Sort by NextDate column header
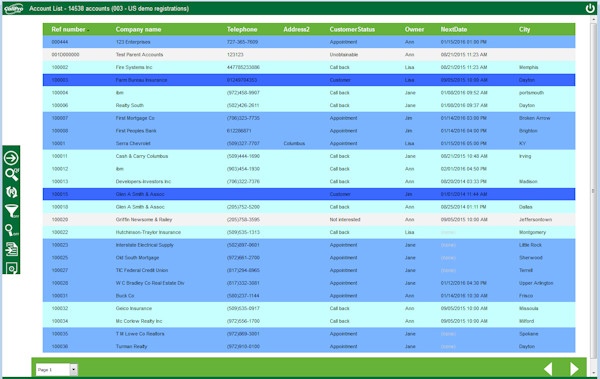 click(454, 29)
